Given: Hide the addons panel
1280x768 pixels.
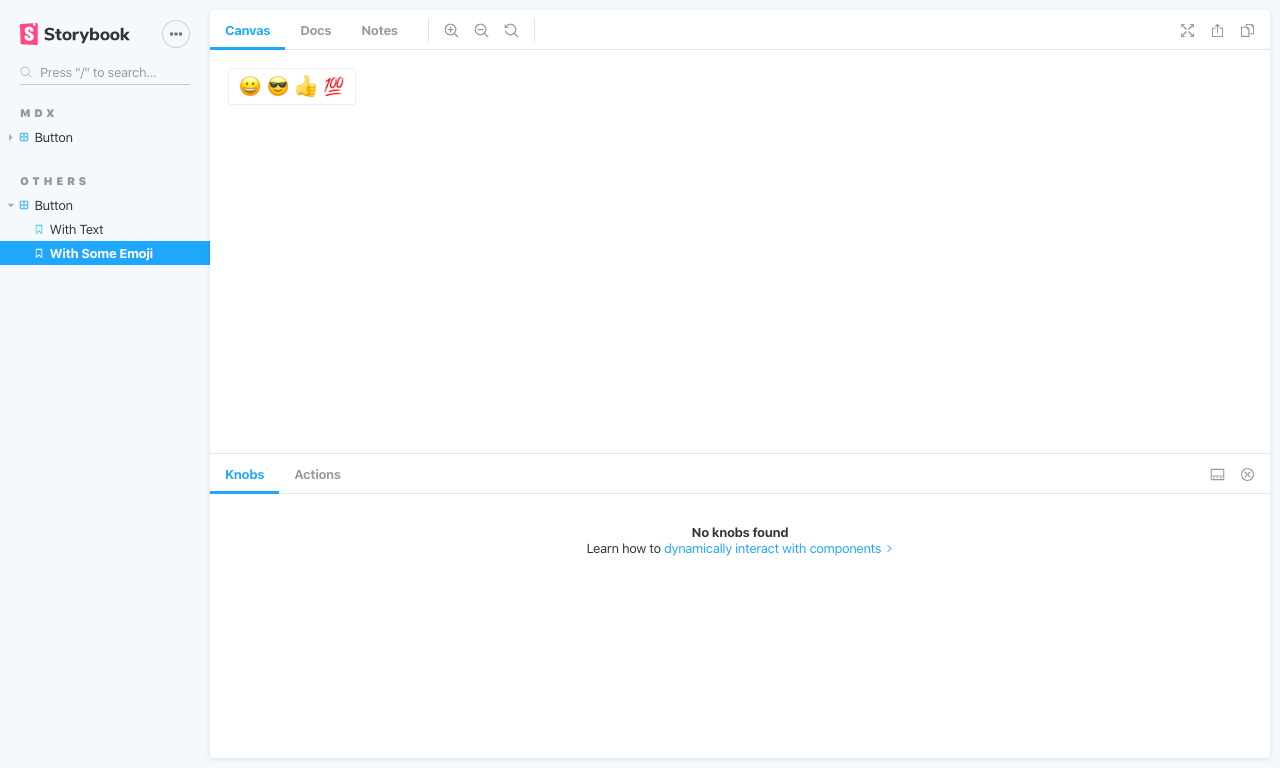Looking at the screenshot, I should click(x=1247, y=474).
